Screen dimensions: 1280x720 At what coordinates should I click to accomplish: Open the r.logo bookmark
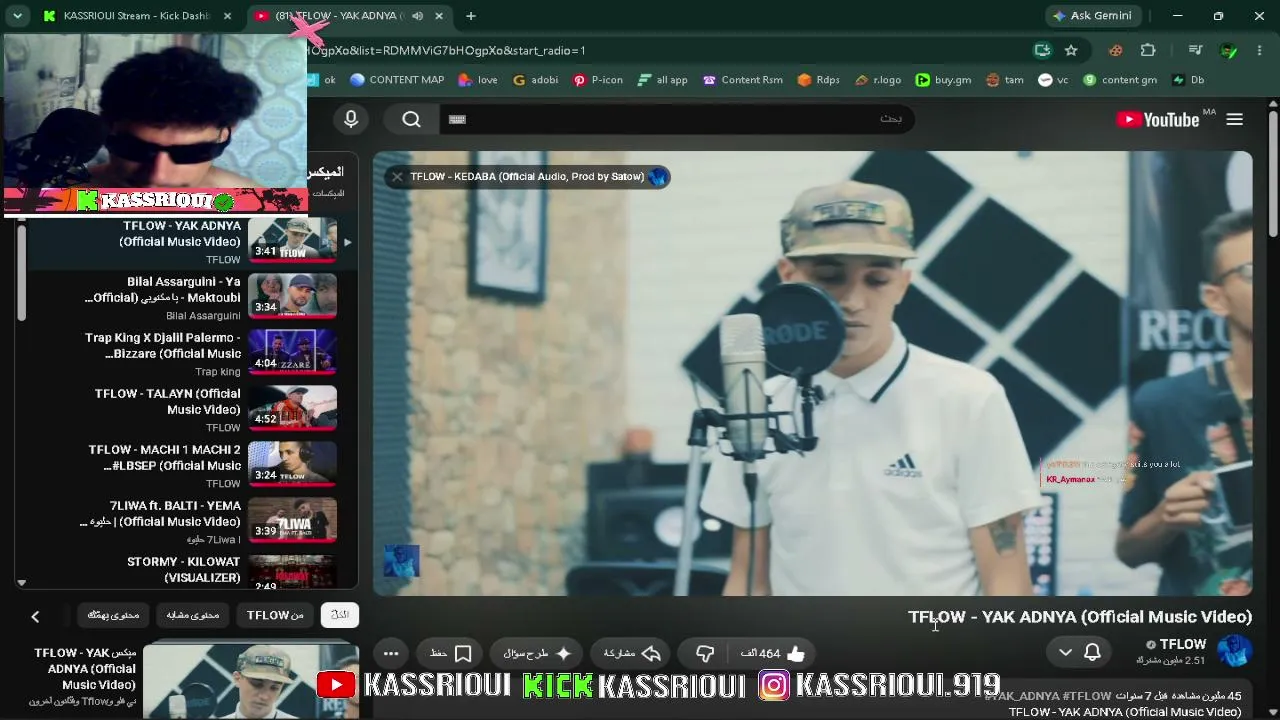coord(878,80)
